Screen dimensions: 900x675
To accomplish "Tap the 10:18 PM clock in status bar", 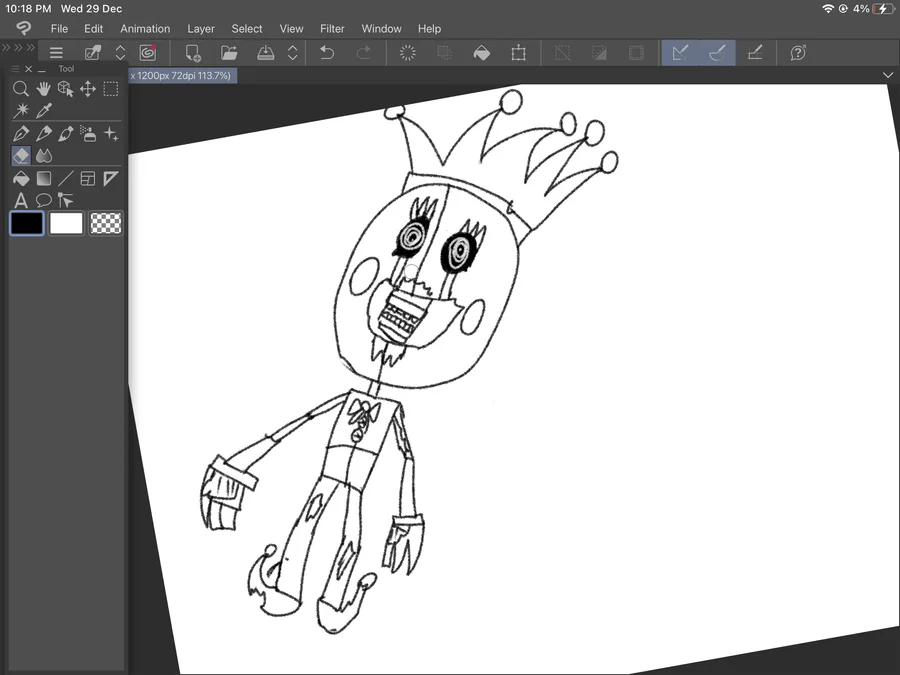I will coord(28,9).
